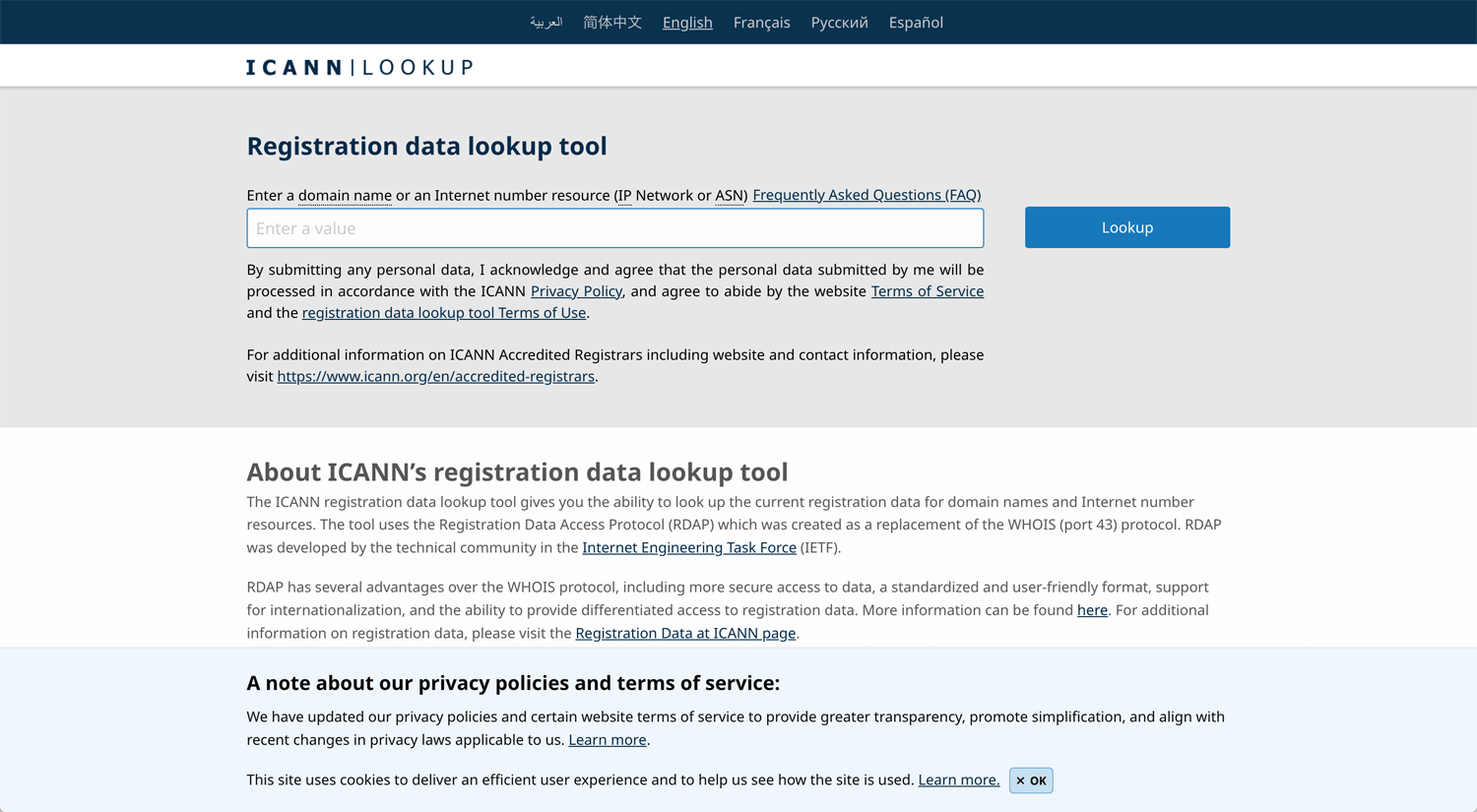
Task: Click the privacy policies note heading
Action: [513, 683]
